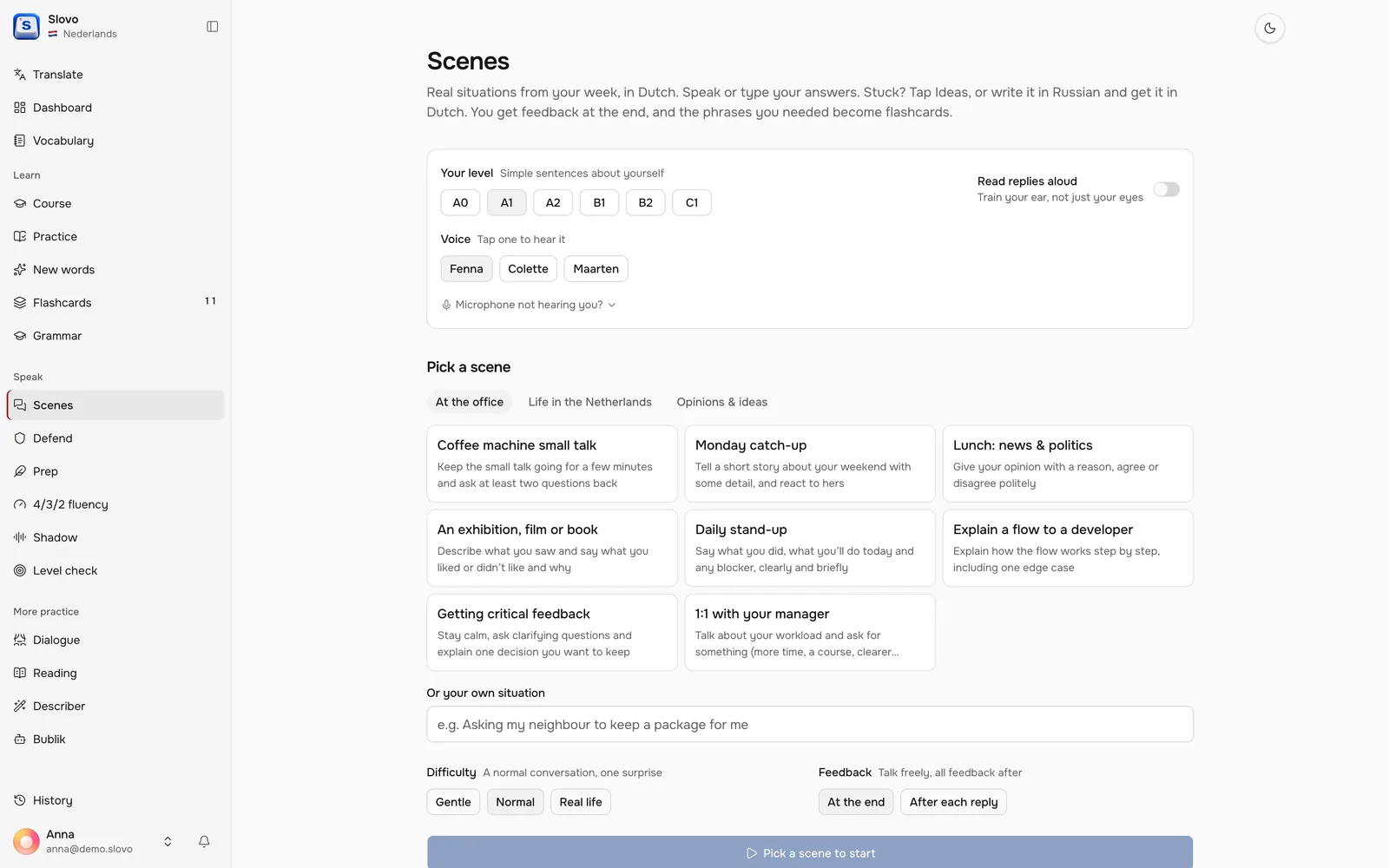Open History in the sidebar
This screenshot has height=868, width=1389.
[x=115, y=800]
